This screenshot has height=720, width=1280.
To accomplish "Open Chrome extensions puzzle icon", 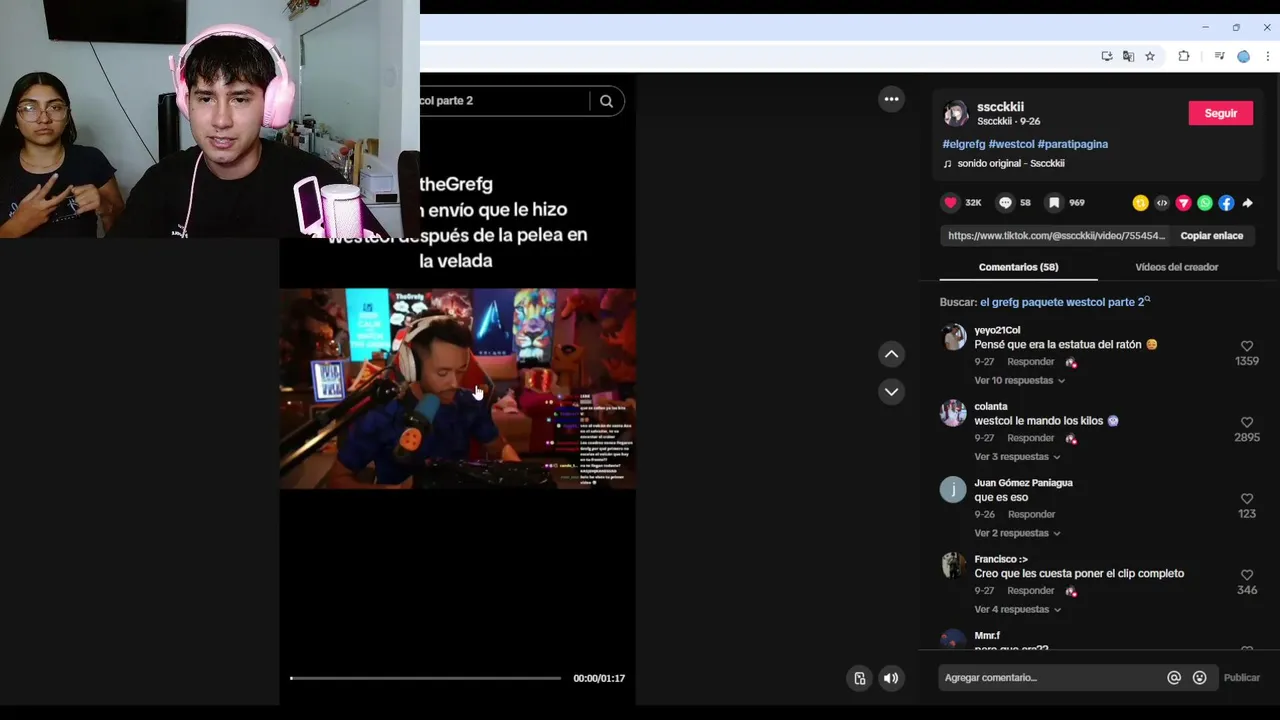I will tap(1184, 56).
